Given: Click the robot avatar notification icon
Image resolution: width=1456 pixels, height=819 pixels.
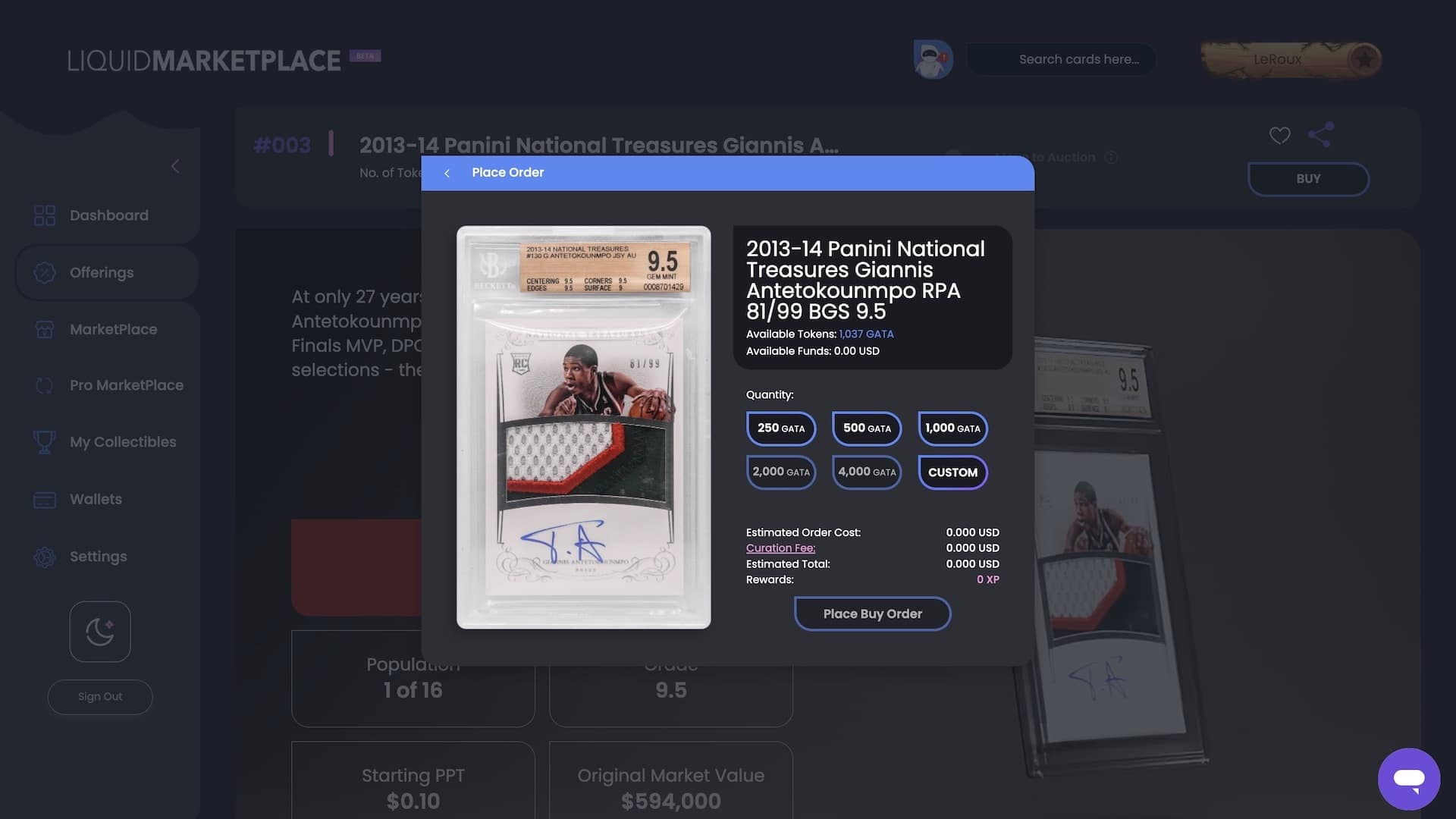Looking at the screenshot, I should coord(933,59).
